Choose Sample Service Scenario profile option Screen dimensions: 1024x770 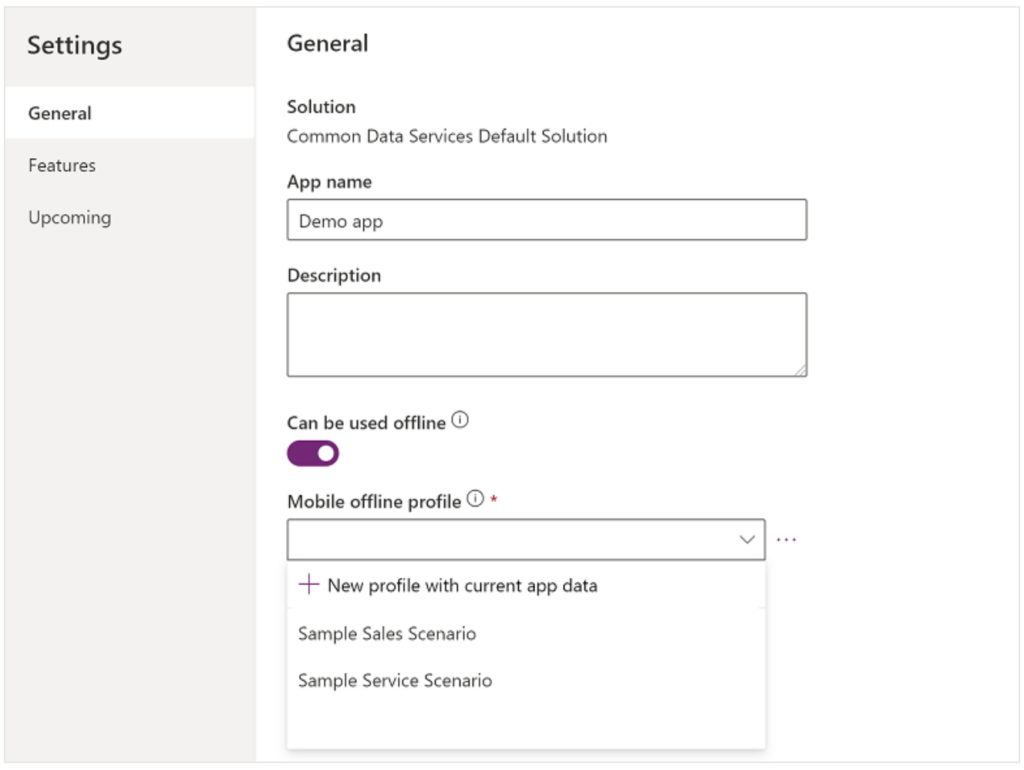click(x=395, y=681)
